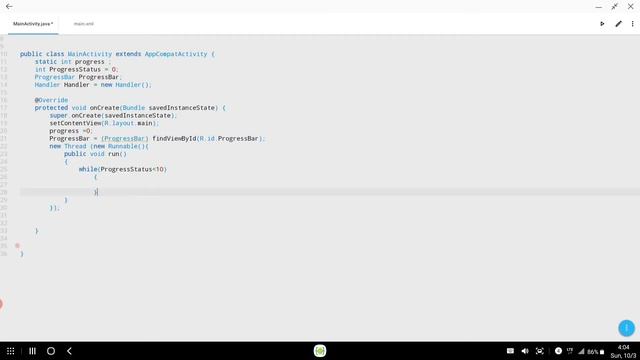Click 'setContentView(R.layout.main)' line
This screenshot has width=640, height=360.
(104, 123)
